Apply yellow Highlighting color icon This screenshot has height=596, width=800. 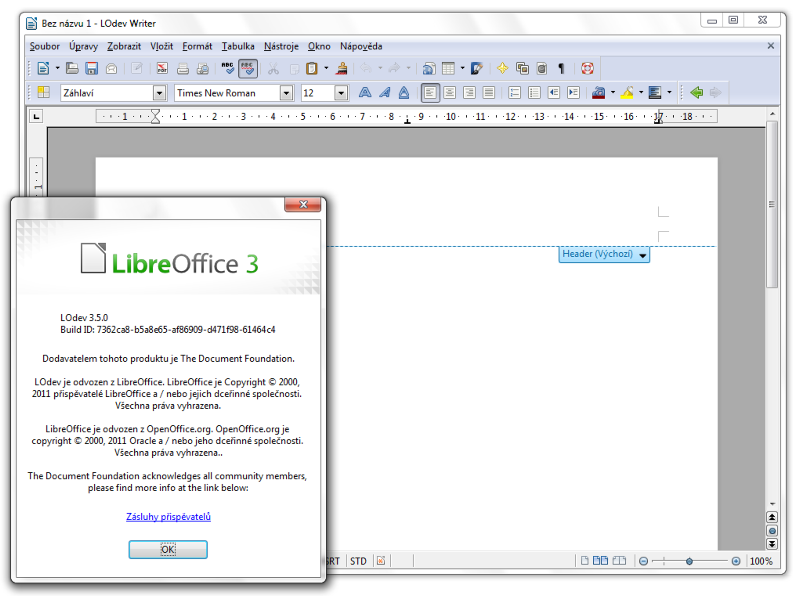tap(627, 92)
